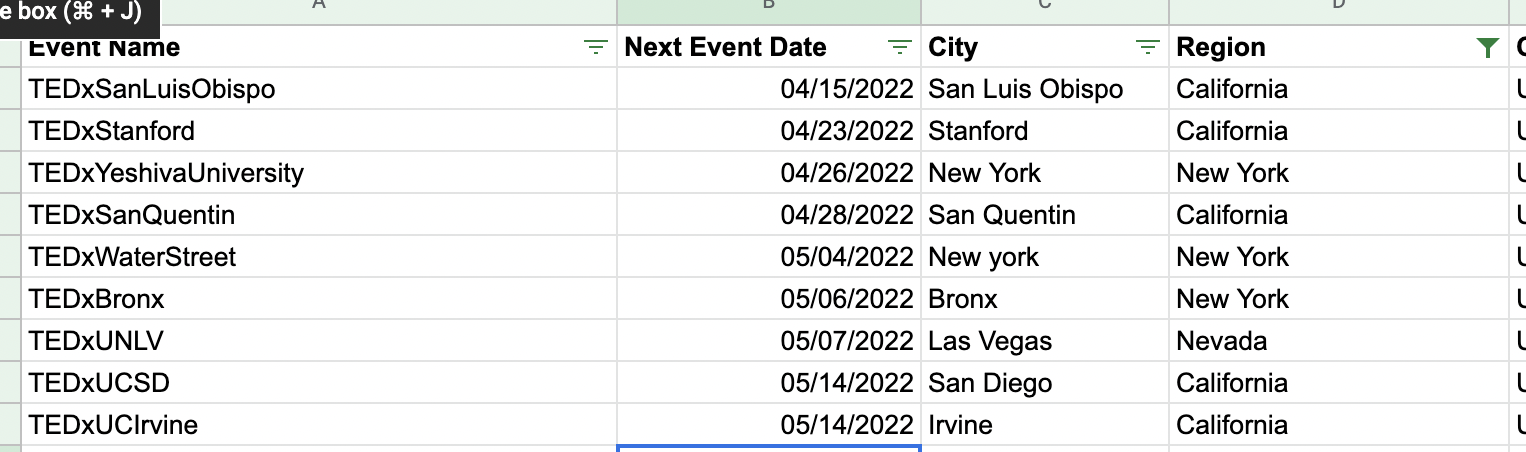Select the TEDxUCSD row date 05/14/2022
1526x452 pixels.
pyautogui.click(x=769, y=383)
